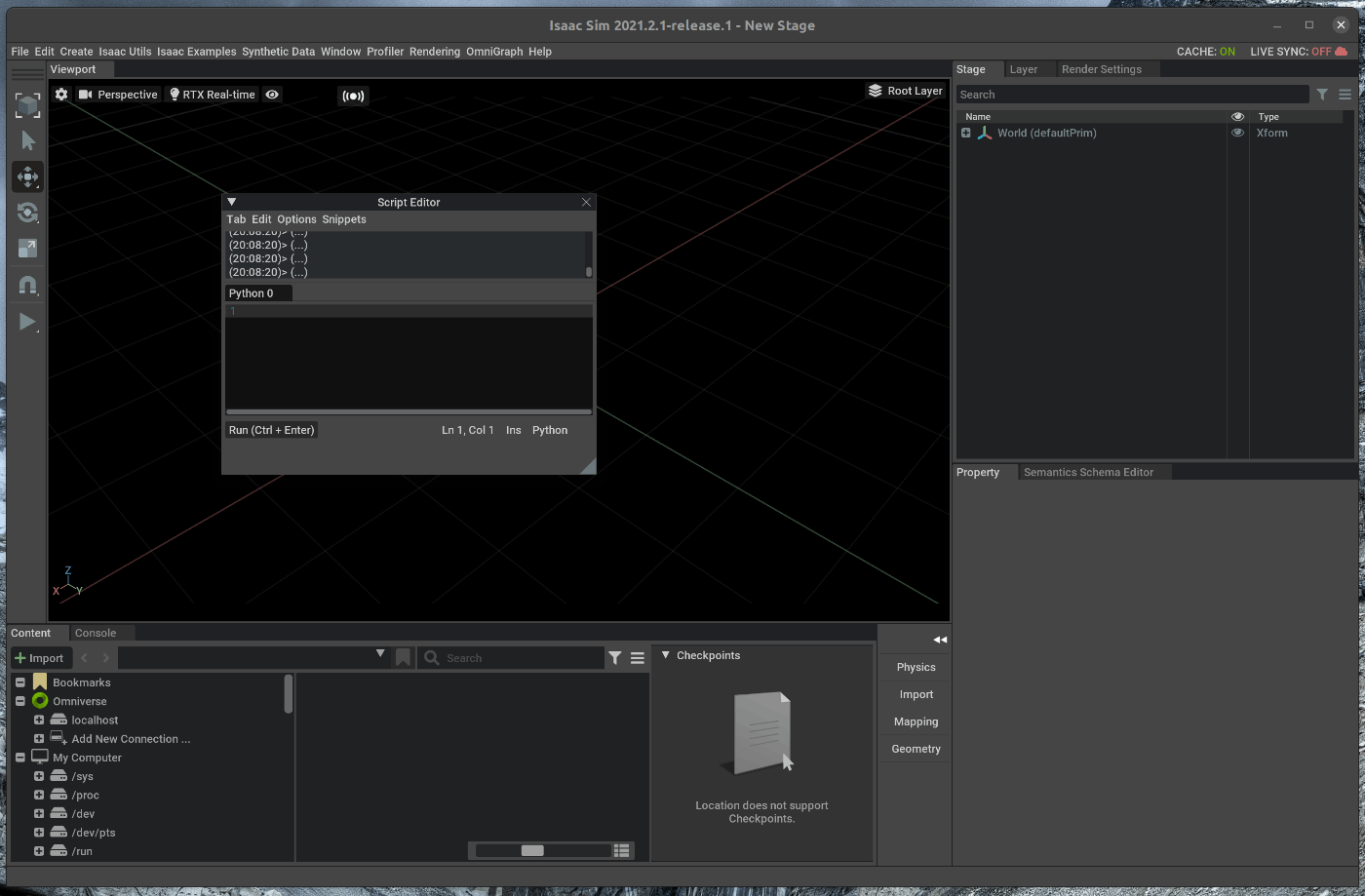Image resolution: width=1365 pixels, height=896 pixels.
Task: Collapse the Script Editor with its triangle
Action: [x=231, y=202]
